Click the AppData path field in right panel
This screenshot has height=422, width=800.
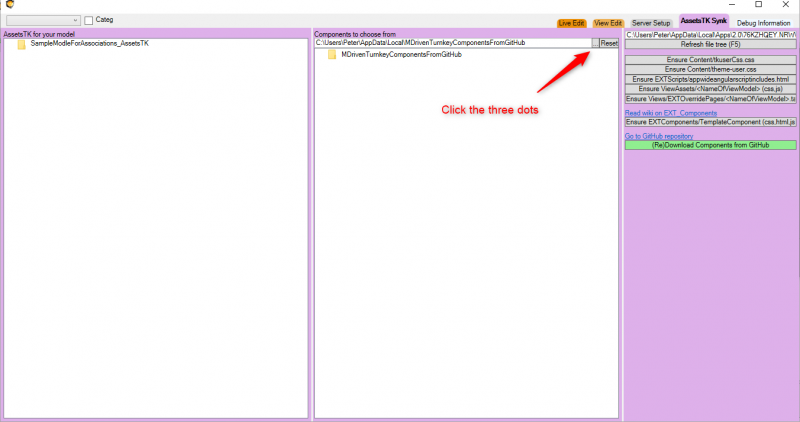[x=711, y=35]
